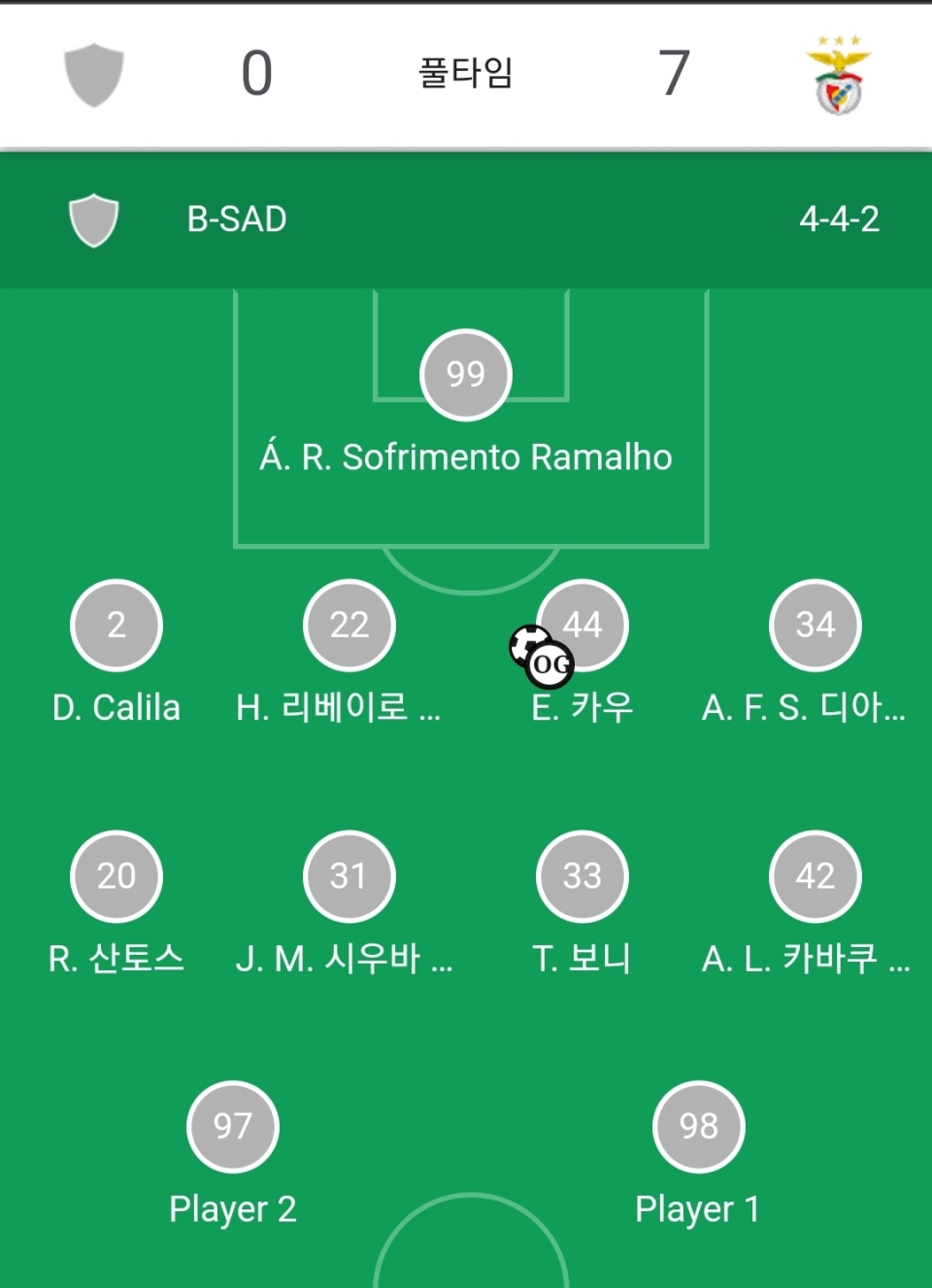Tap the 풀타임 match status text
This screenshot has width=932, height=1288.
(x=466, y=74)
